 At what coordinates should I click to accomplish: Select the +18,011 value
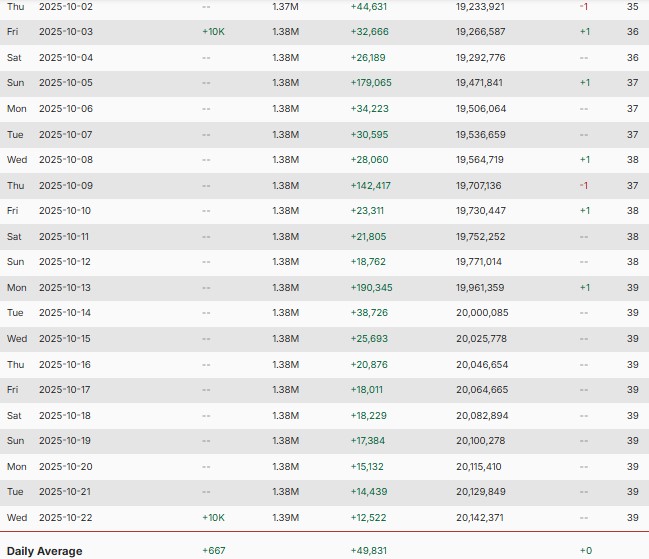367,390
